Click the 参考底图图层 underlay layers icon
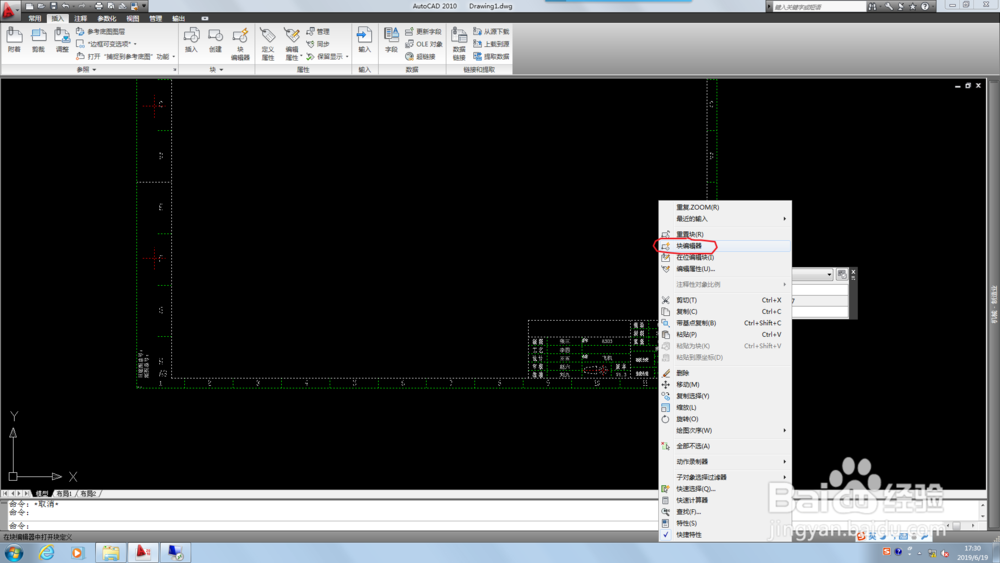Screen dimensions: 1000x563 tap(80, 31)
